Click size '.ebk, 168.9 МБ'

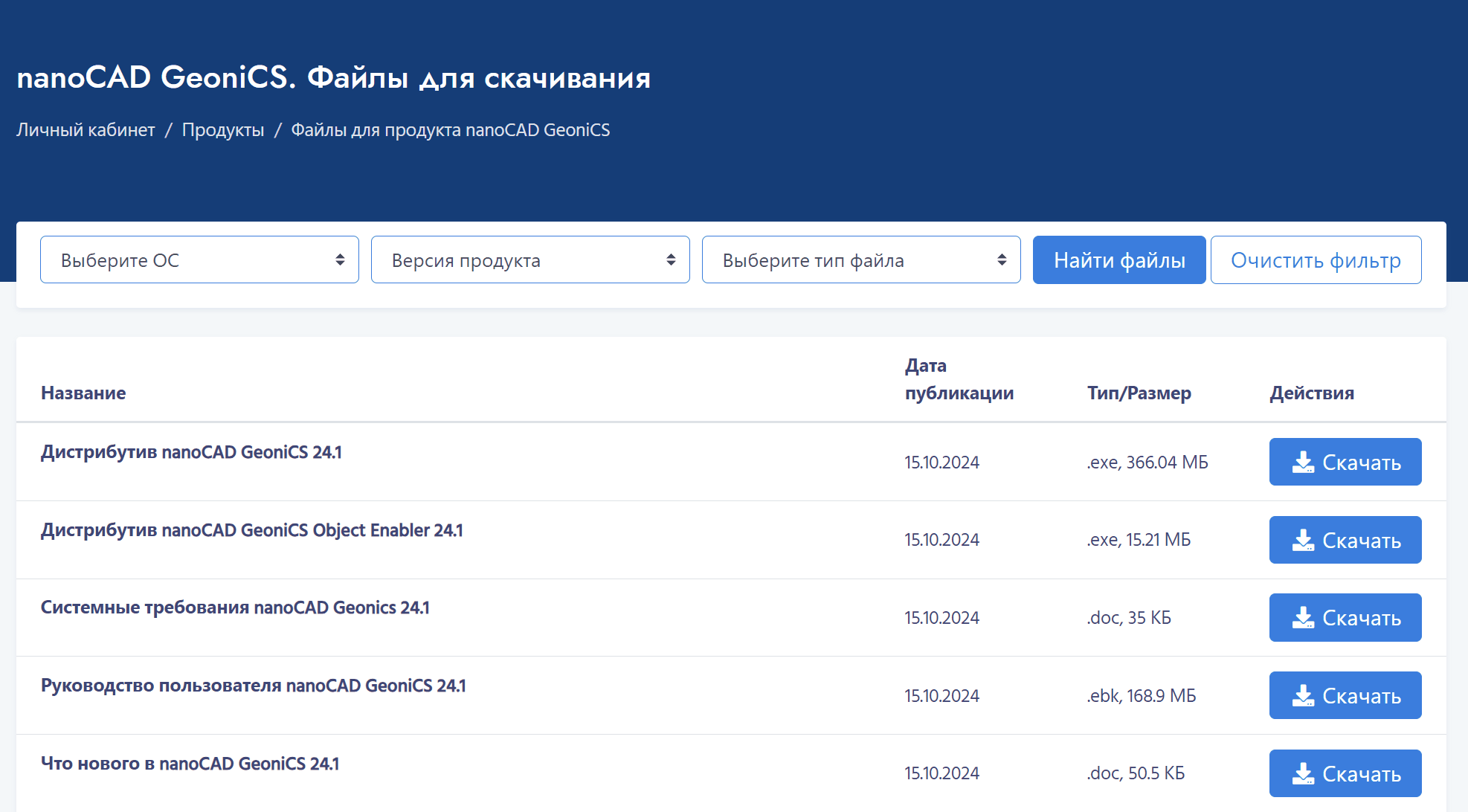point(1142,696)
